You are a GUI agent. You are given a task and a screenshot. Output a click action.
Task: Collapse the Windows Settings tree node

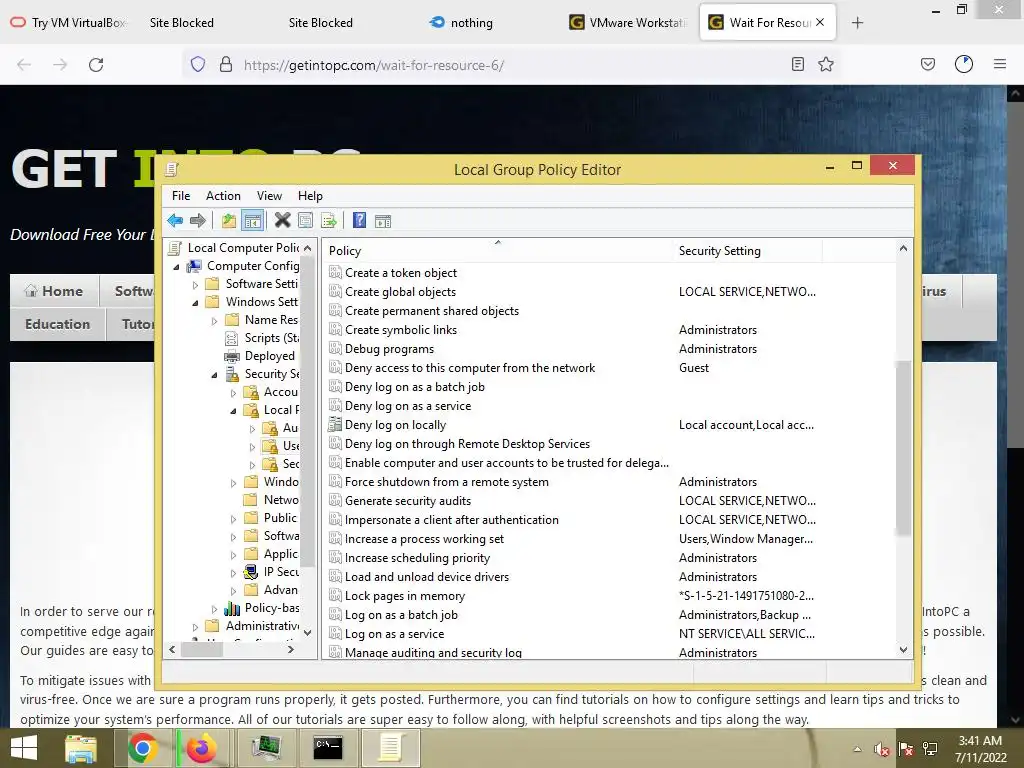tap(195, 303)
